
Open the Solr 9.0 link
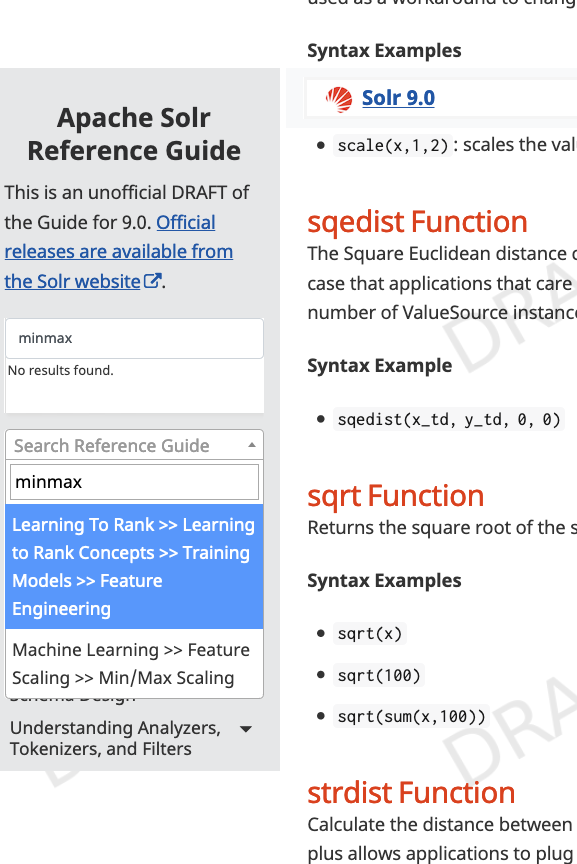[x=398, y=98]
